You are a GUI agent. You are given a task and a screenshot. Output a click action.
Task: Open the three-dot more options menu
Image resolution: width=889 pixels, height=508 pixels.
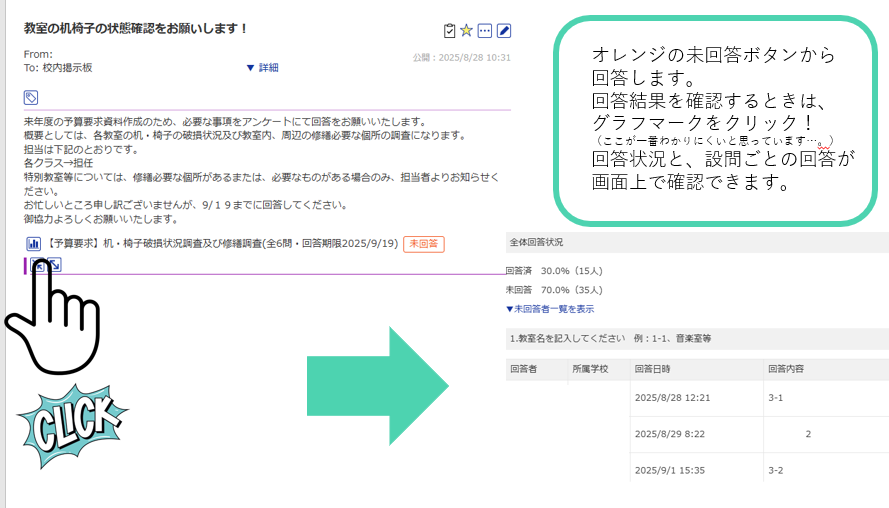click(x=485, y=30)
